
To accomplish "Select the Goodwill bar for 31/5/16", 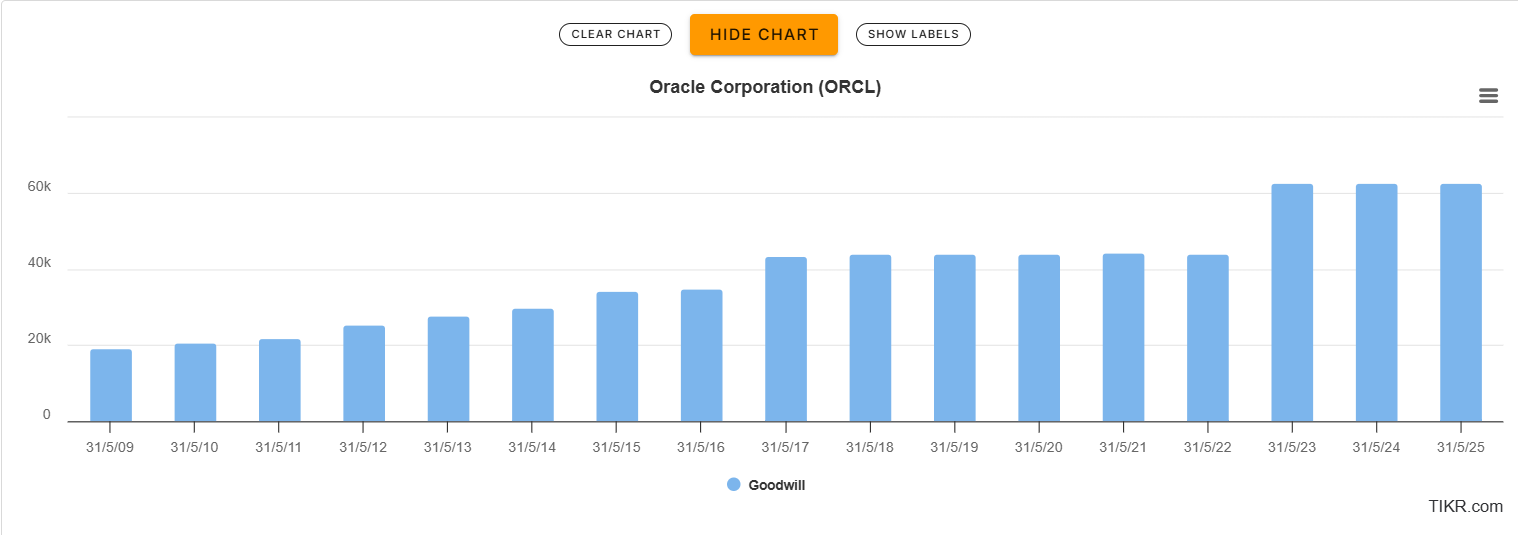I will click(x=701, y=356).
